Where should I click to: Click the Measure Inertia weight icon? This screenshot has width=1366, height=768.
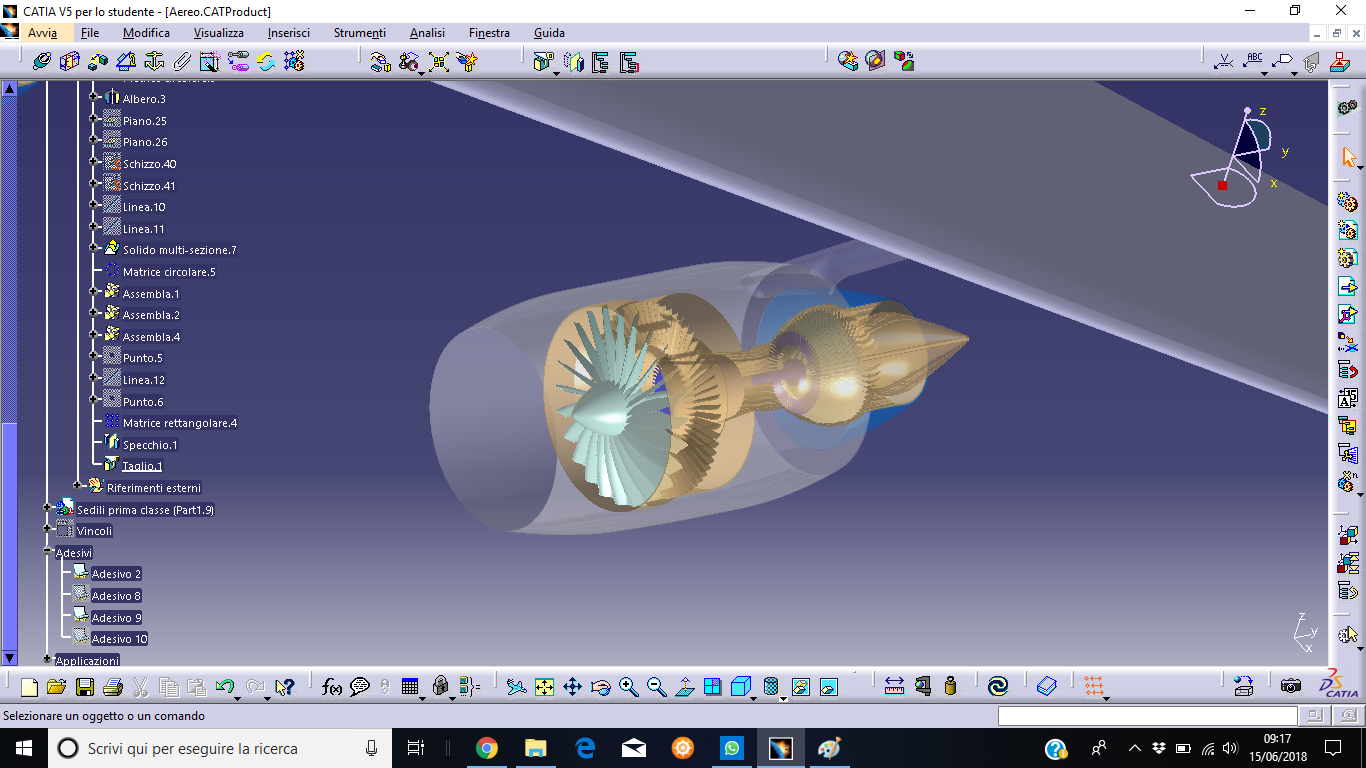[x=950, y=687]
